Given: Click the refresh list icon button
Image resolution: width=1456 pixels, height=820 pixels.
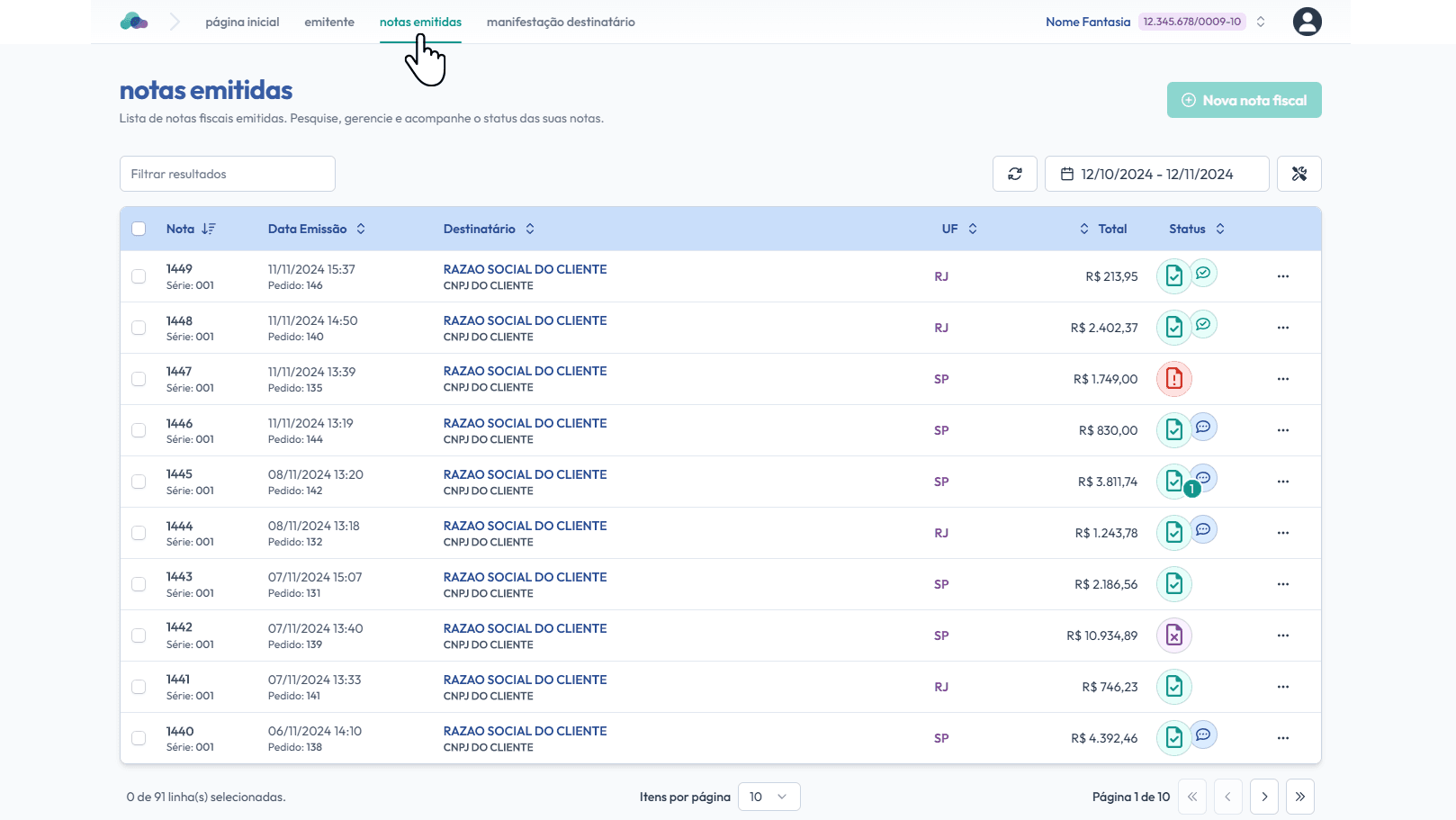Looking at the screenshot, I should [1014, 174].
